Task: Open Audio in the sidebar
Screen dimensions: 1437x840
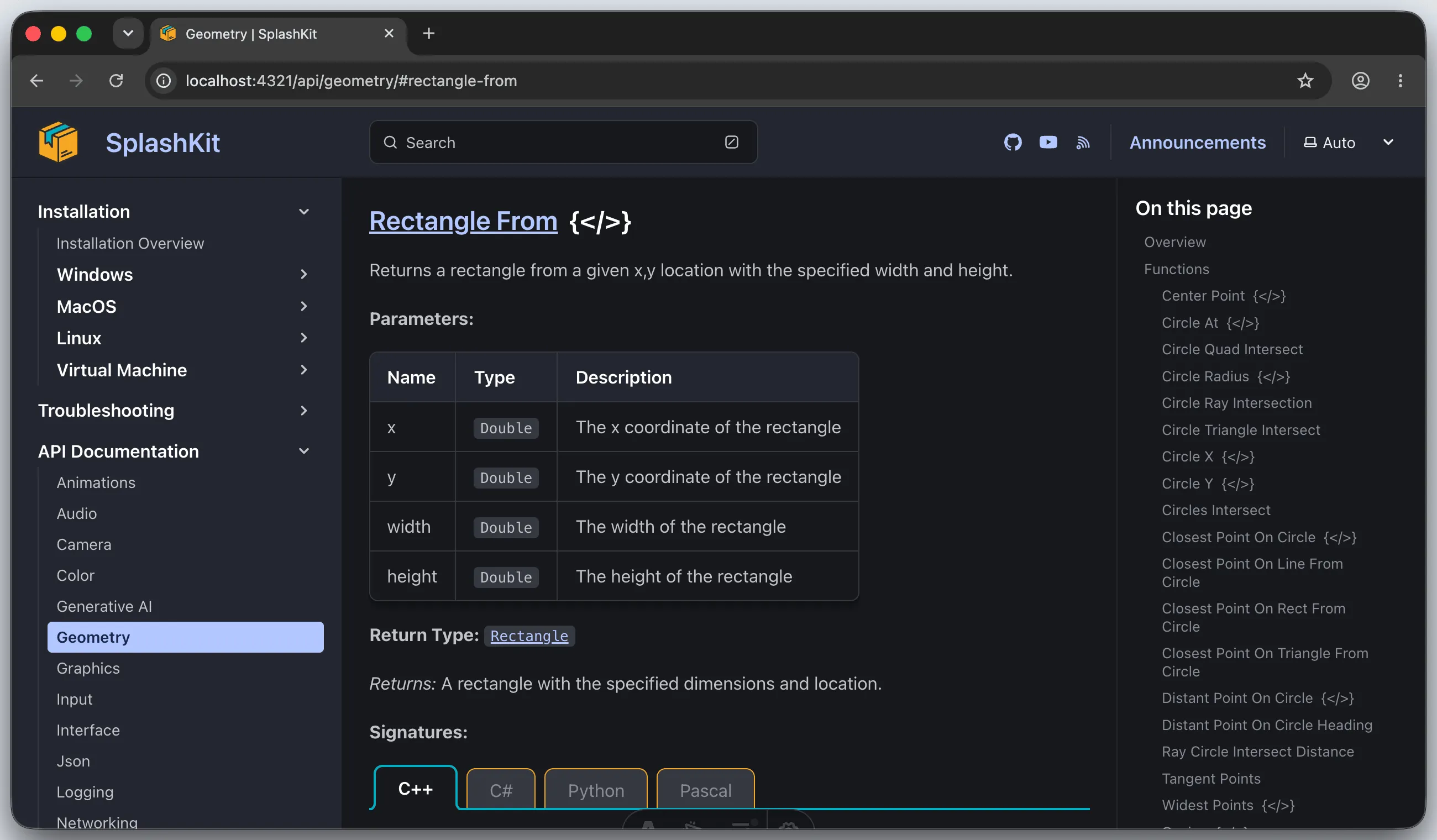Action: click(76, 514)
